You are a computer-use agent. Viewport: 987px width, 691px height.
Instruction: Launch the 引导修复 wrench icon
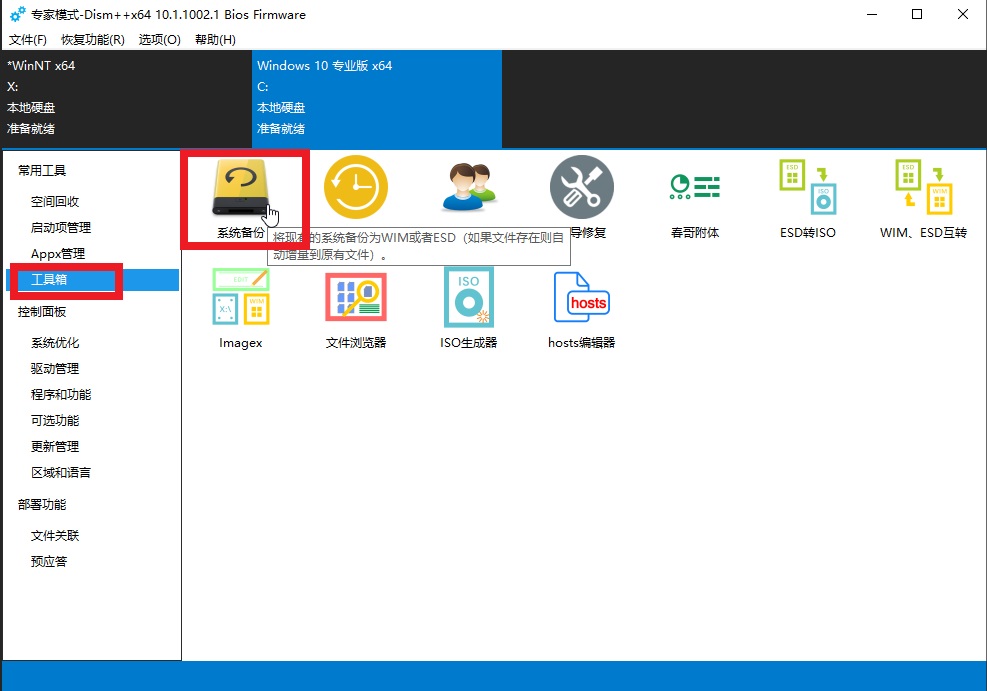point(582,187)
